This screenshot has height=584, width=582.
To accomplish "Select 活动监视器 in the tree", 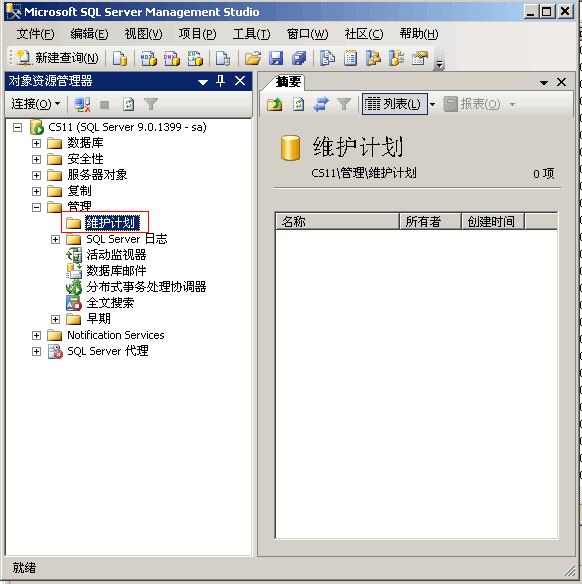I will pyautogui.click(x=116, y=255).
